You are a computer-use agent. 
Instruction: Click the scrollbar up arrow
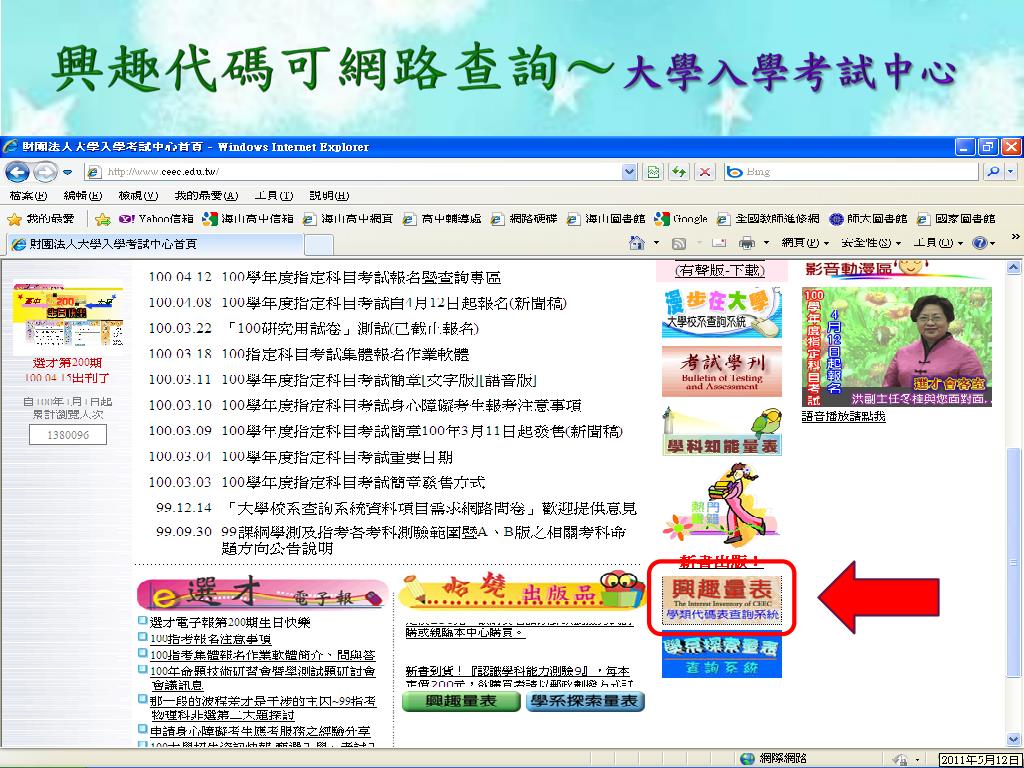pos(1014,267)
